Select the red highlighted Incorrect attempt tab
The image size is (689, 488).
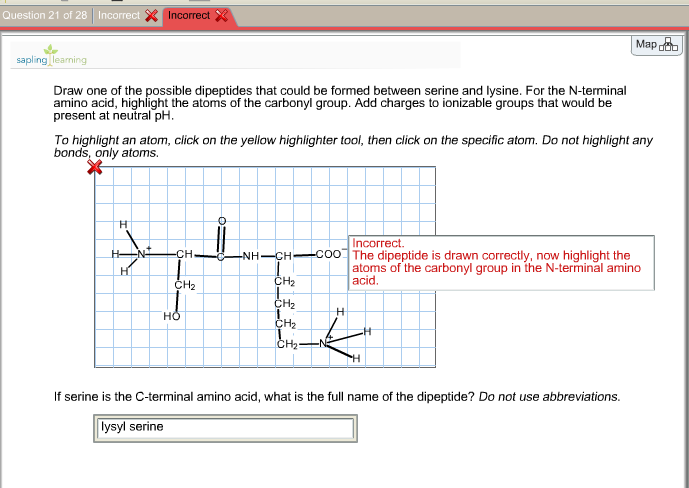[198, 16]
